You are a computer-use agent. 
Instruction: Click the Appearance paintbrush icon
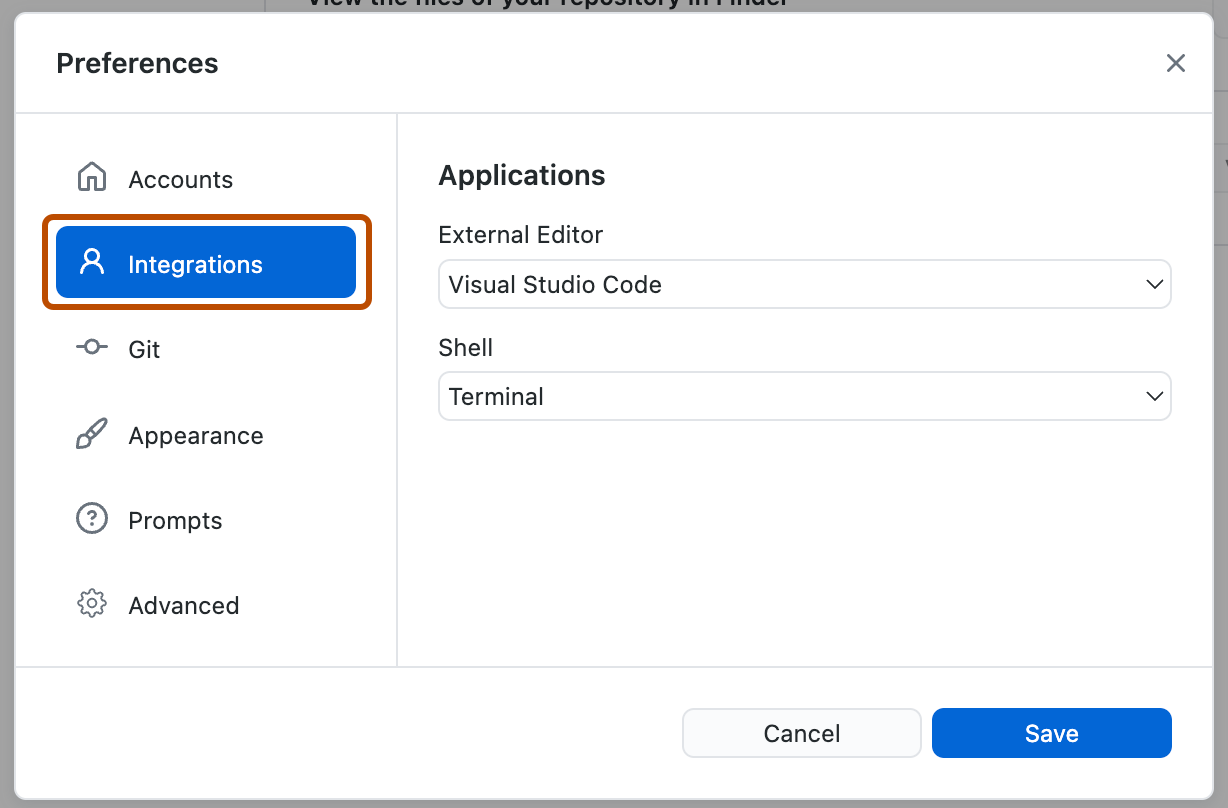(92, 434)
